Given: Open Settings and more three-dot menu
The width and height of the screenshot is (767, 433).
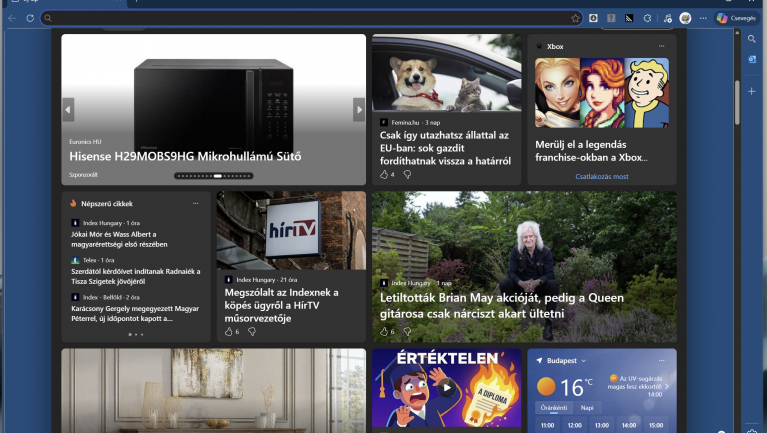Looking at the screenshot, I should click(703, 18).
